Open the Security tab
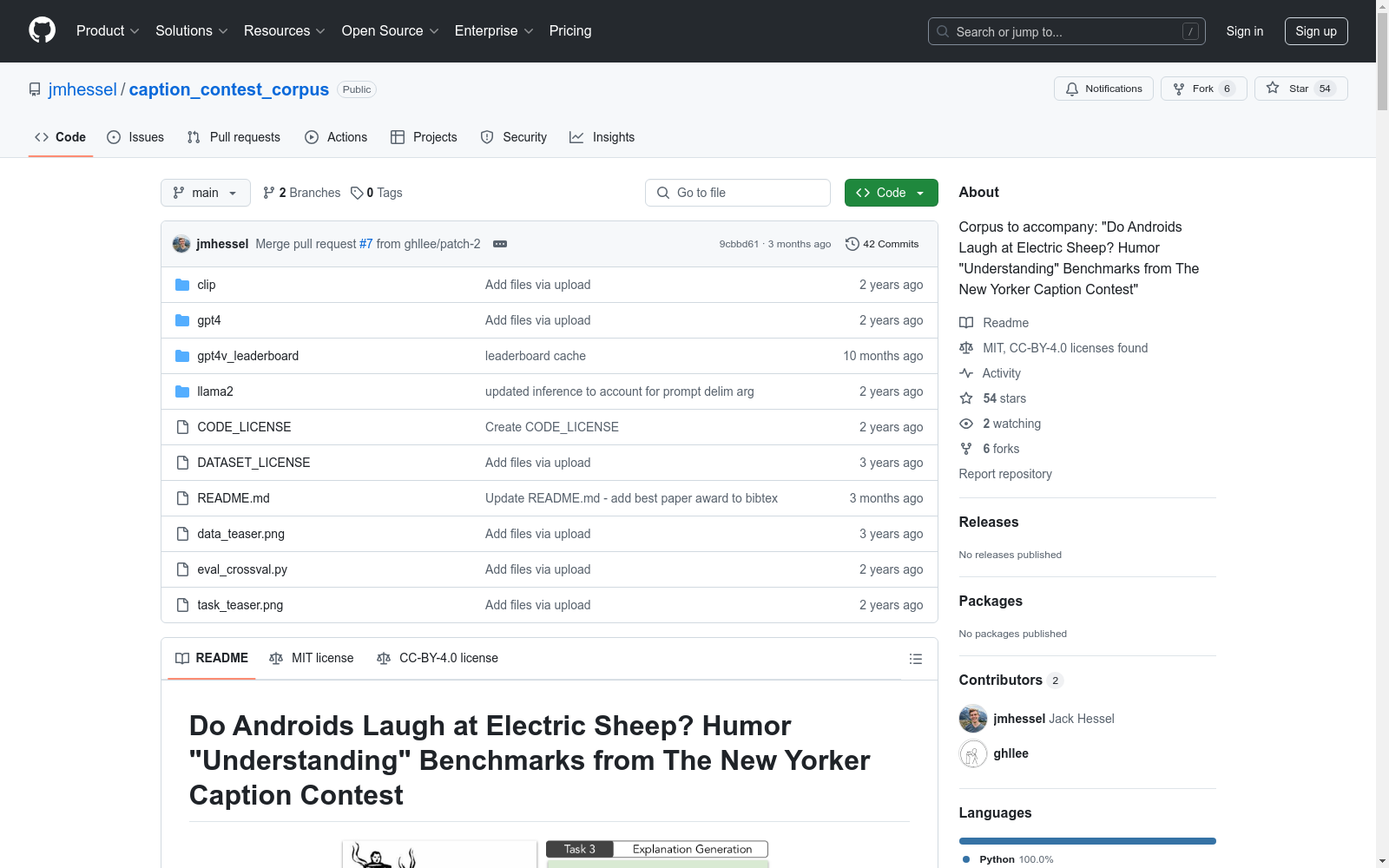Image resolution: width=1389 pixels, height=868 pixels. point(514,137)
